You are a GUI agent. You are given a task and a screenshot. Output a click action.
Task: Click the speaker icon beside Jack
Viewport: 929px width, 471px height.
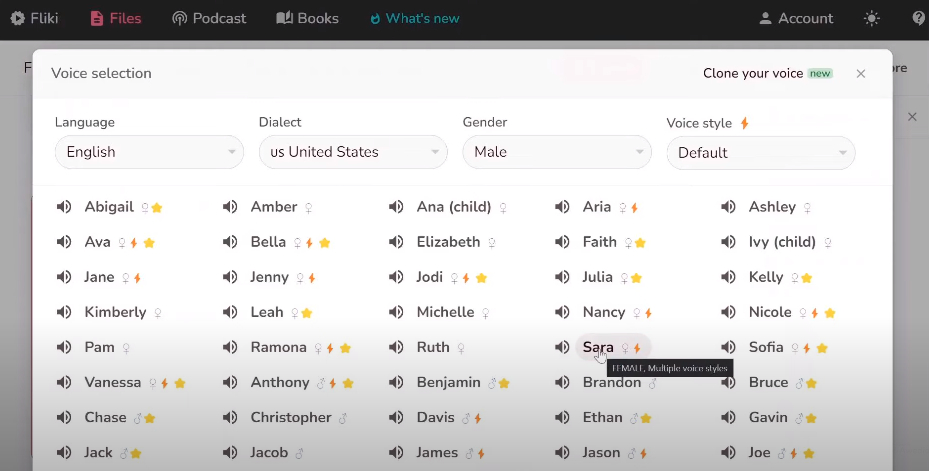(64, 452)
